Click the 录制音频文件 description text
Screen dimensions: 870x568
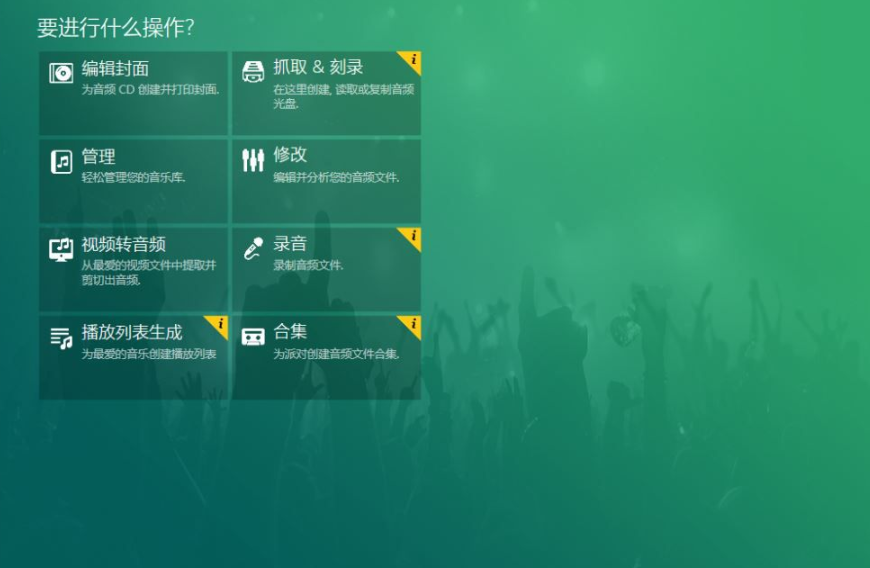[308, 265]
